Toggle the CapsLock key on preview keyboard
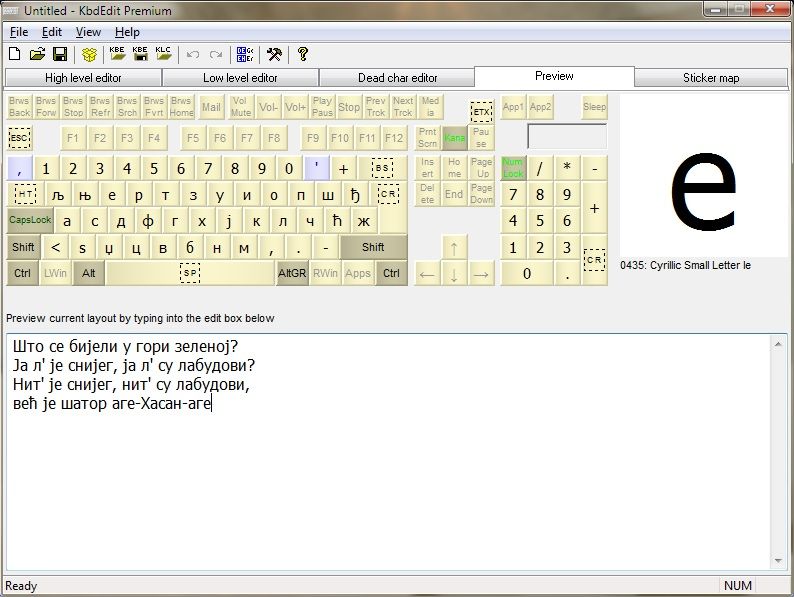The image size is (794, 597). (30, 221)
